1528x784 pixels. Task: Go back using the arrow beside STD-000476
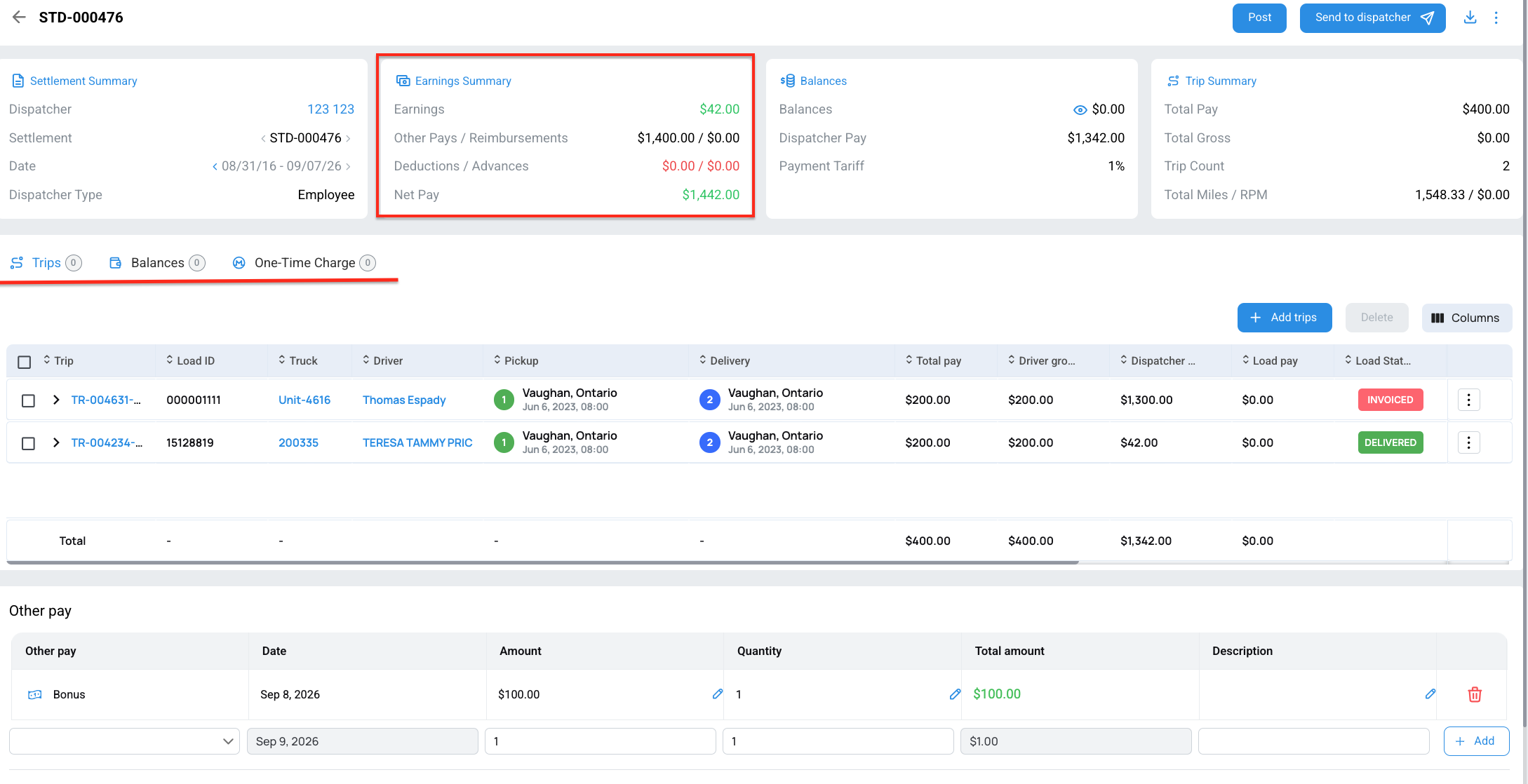[x=19, y=18]
